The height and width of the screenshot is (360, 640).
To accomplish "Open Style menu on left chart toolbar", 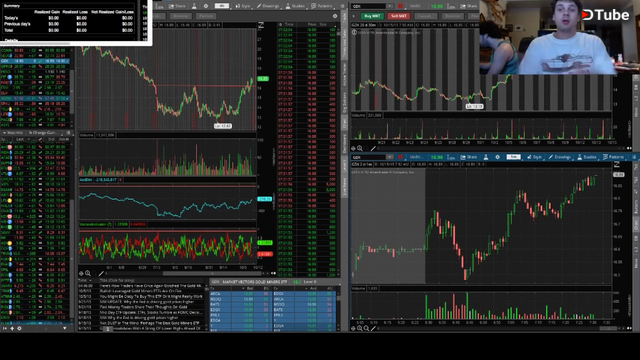I will [x=243, y=6].
